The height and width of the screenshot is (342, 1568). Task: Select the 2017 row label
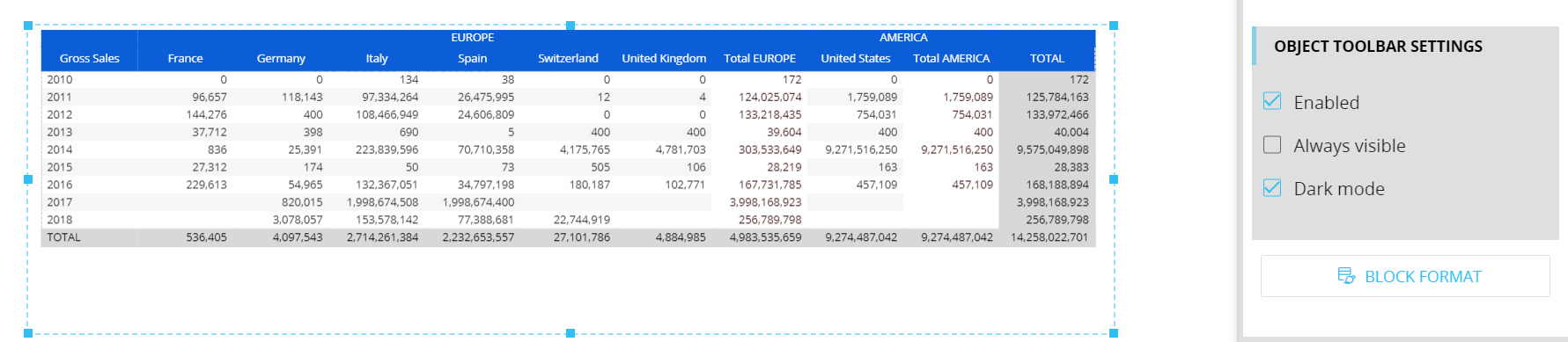(60, 202)
